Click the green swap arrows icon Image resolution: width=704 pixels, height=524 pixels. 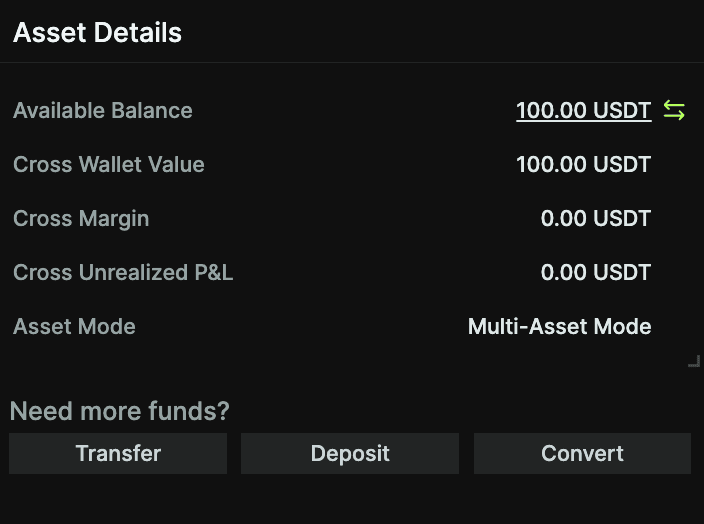(674, 110)
